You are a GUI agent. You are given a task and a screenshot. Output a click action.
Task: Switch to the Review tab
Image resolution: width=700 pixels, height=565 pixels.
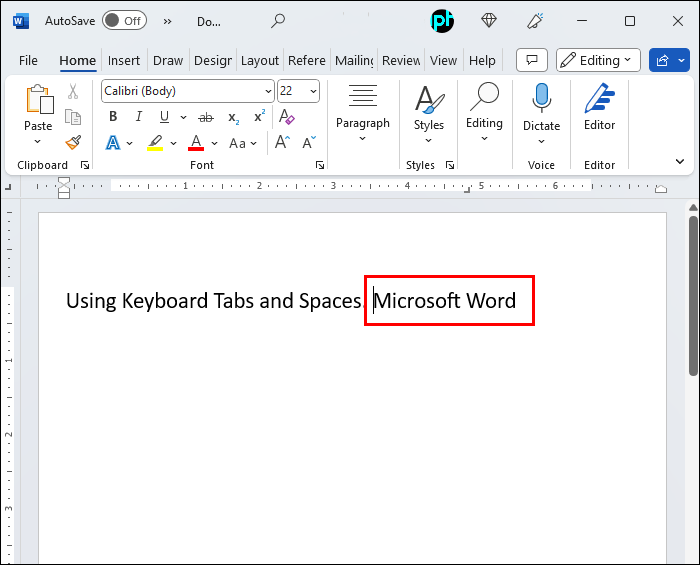pyautogui.click(x=401, y=60)
